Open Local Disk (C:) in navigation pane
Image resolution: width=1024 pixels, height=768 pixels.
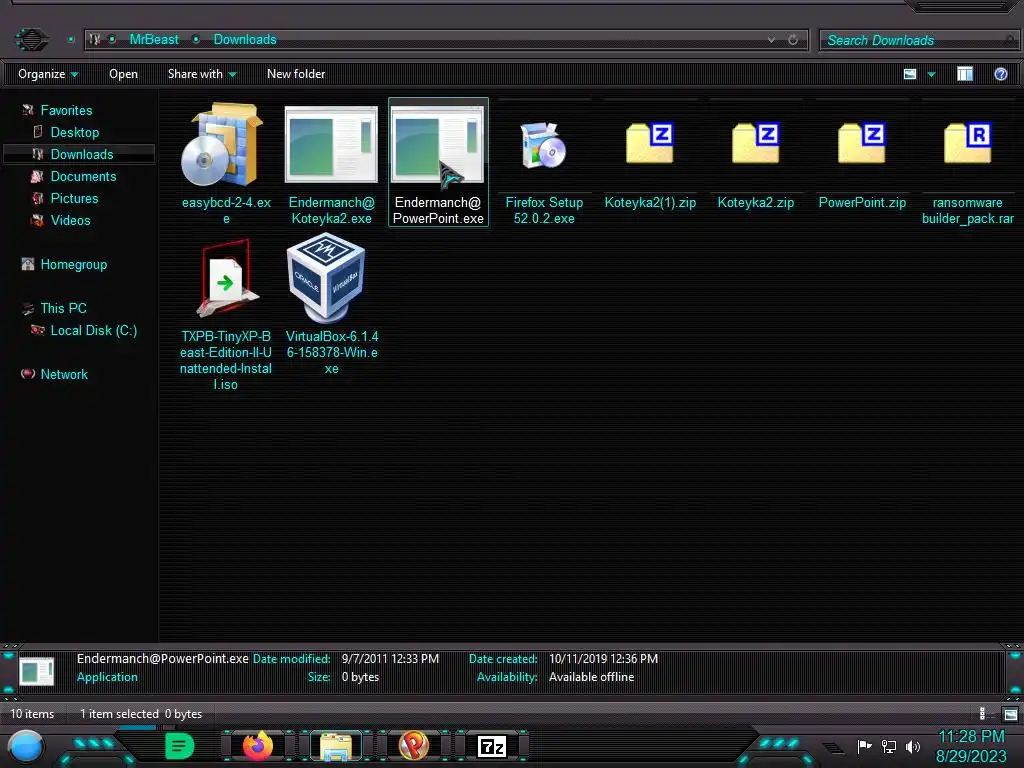pos(93,330)
